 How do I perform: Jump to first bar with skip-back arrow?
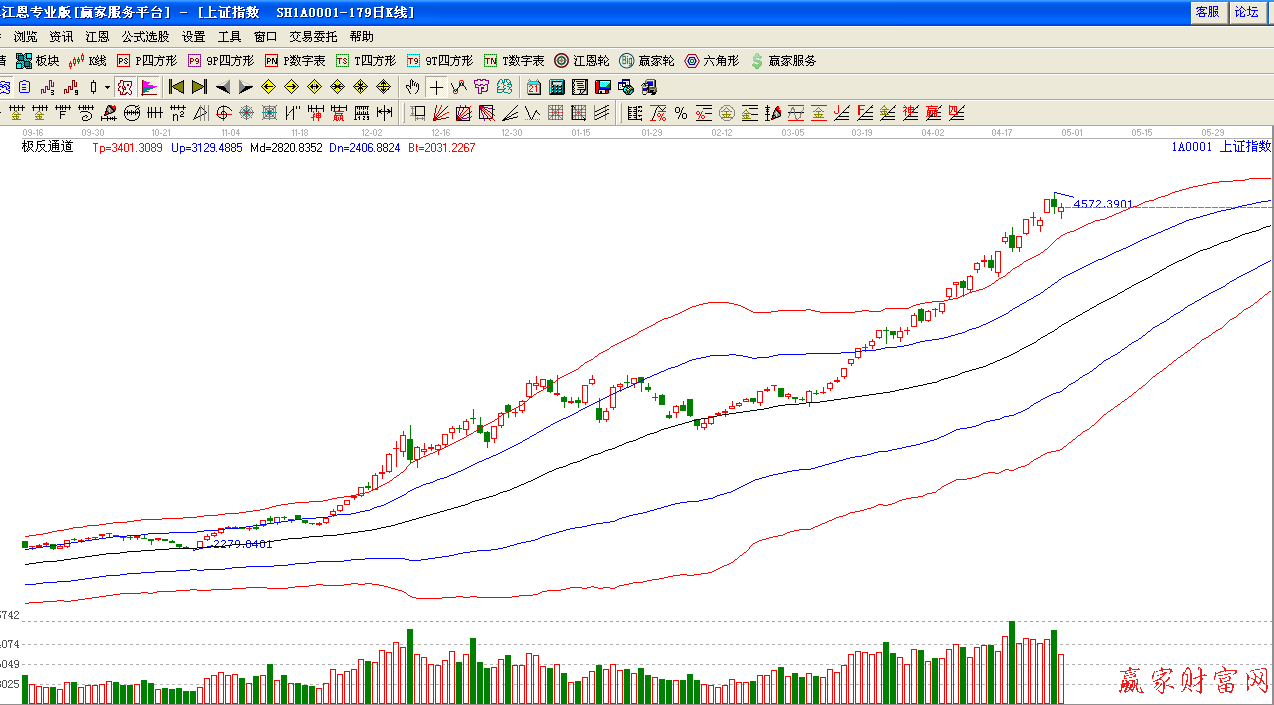coord(176,87)
